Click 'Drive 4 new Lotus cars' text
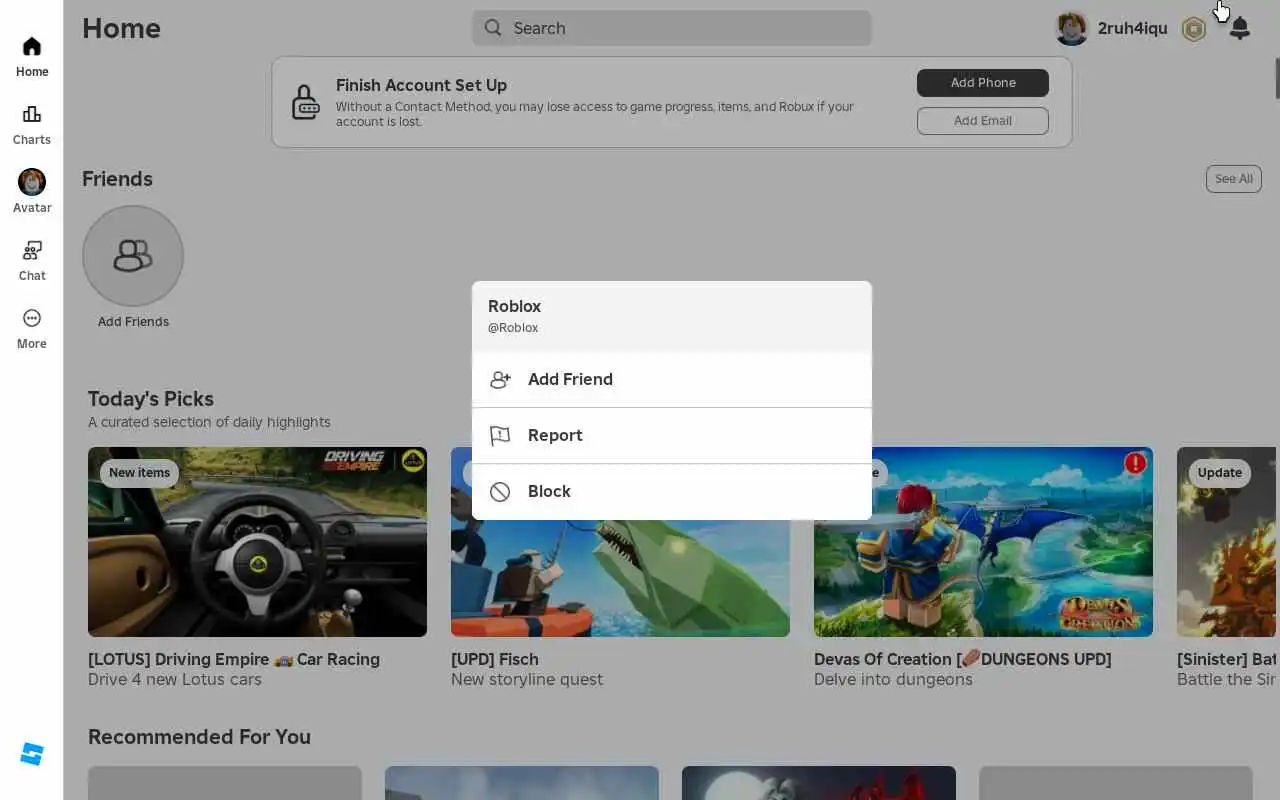 pyautogui.click(x=175, y=680)
